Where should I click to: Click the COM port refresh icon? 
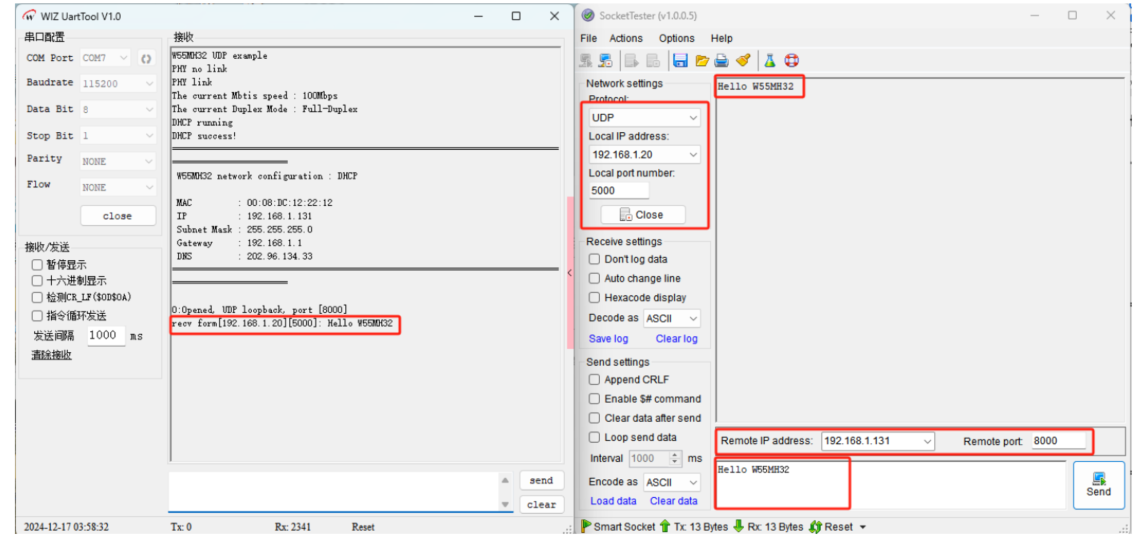146,59
